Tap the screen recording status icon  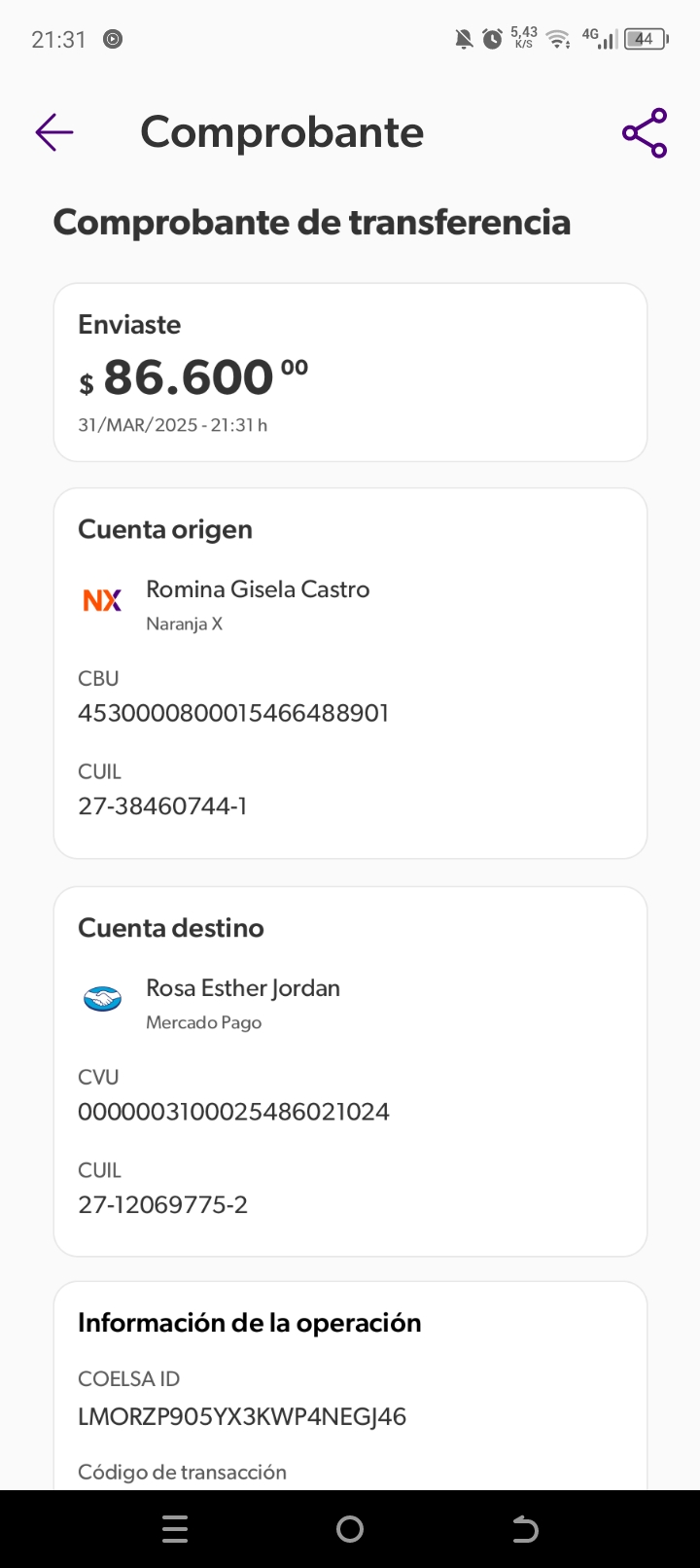point(113,39)
